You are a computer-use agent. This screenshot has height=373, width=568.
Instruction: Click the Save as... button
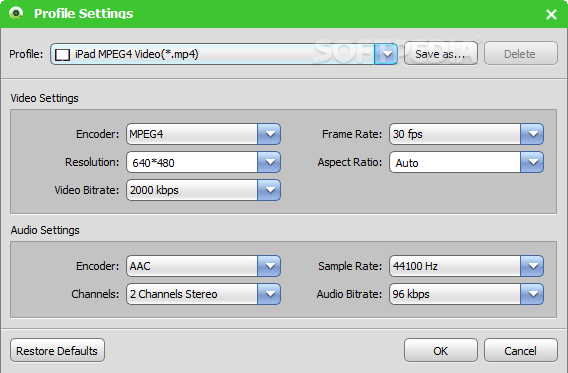coord(440,54)
